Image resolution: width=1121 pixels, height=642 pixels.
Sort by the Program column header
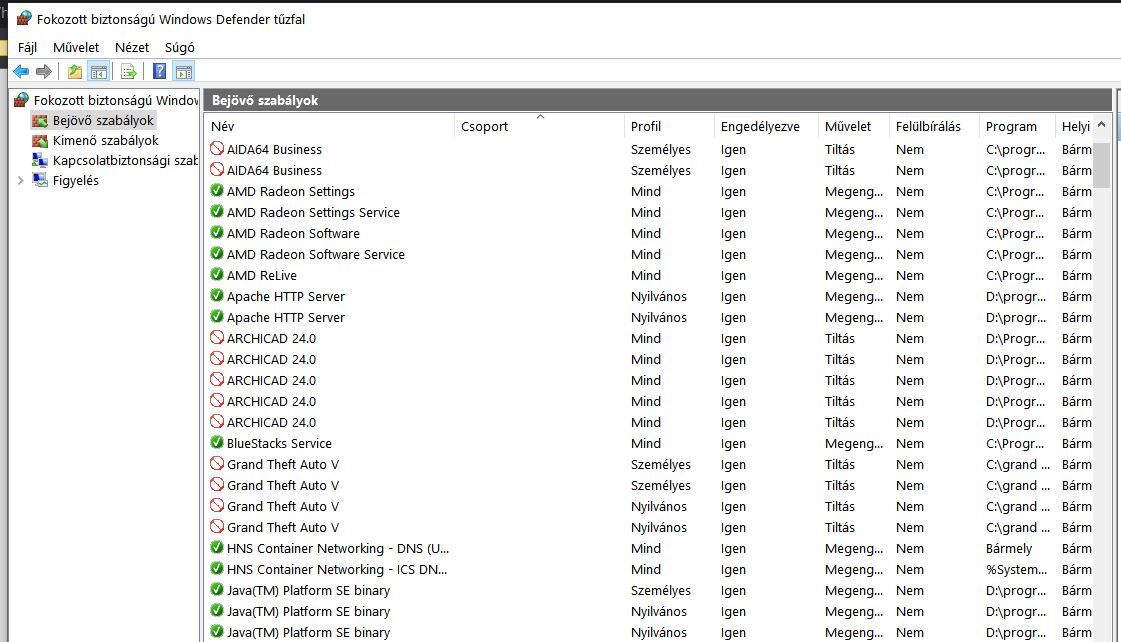(x=1017, y=127)
